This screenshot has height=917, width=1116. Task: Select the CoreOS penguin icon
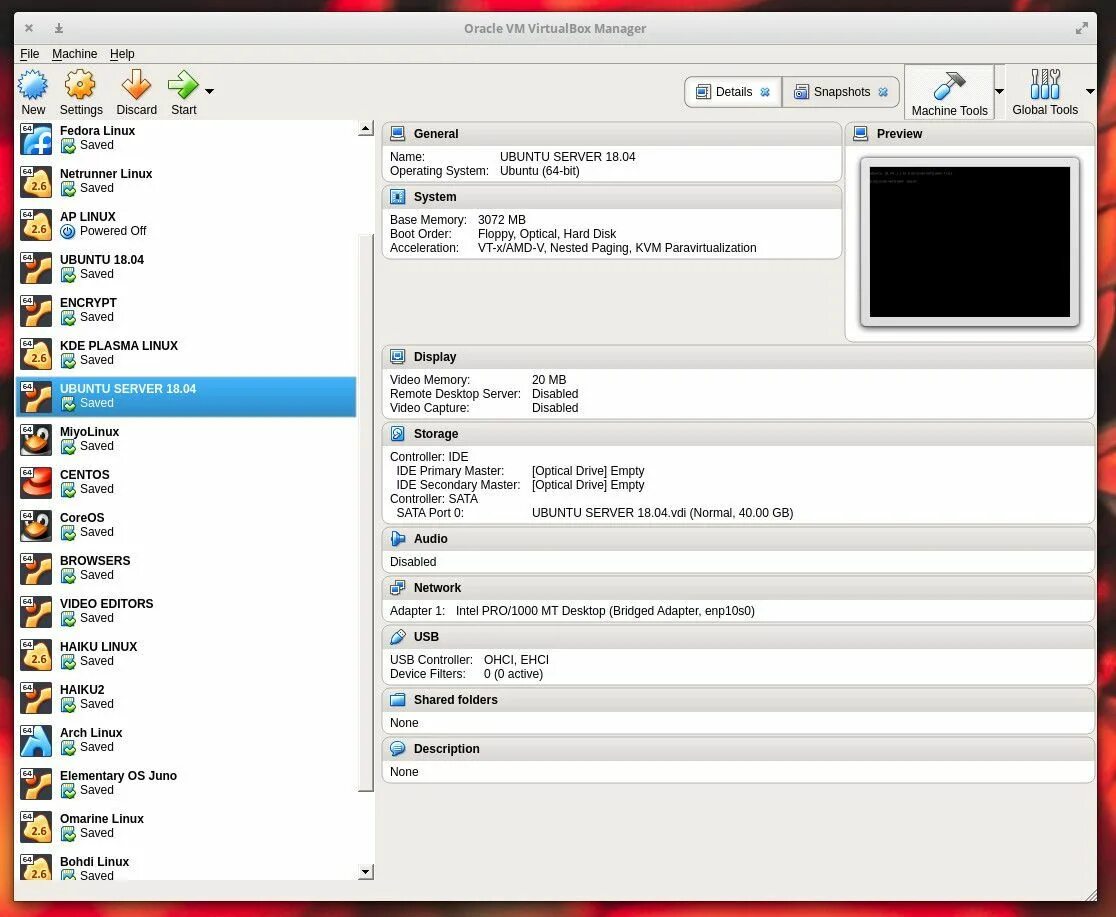click(36, 525)
